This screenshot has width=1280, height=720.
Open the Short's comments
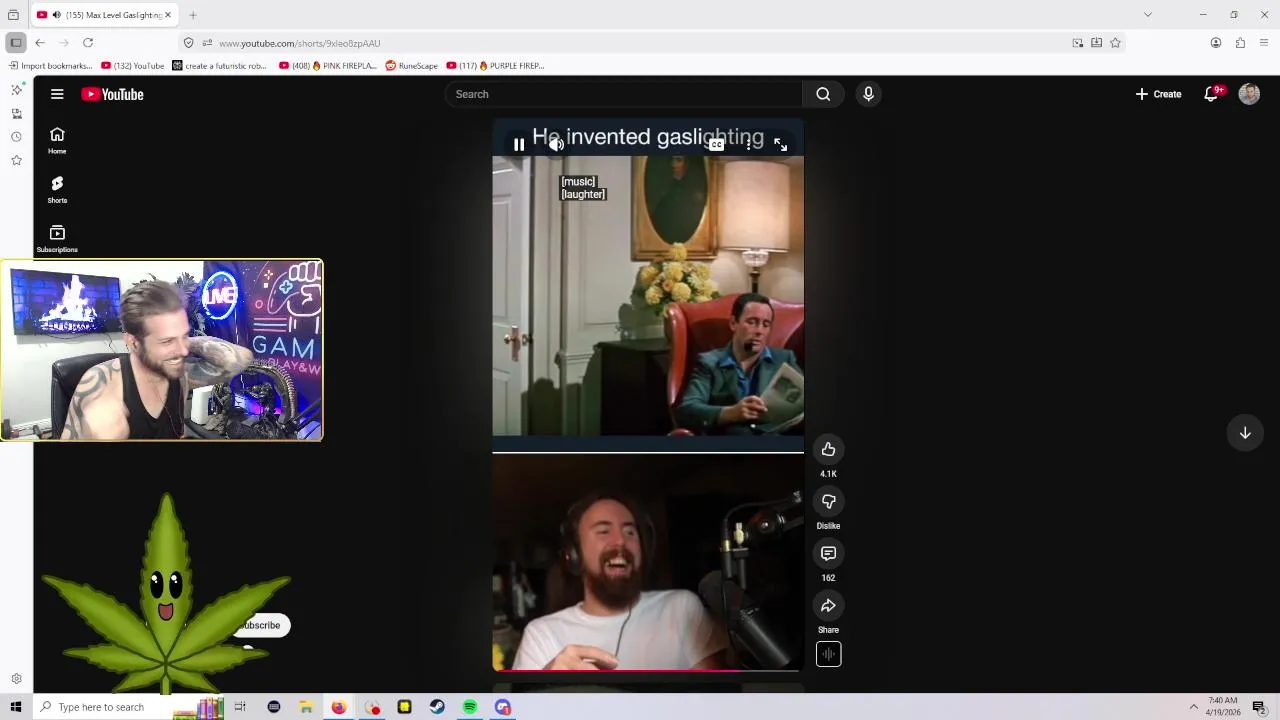[x=828, y=553]
